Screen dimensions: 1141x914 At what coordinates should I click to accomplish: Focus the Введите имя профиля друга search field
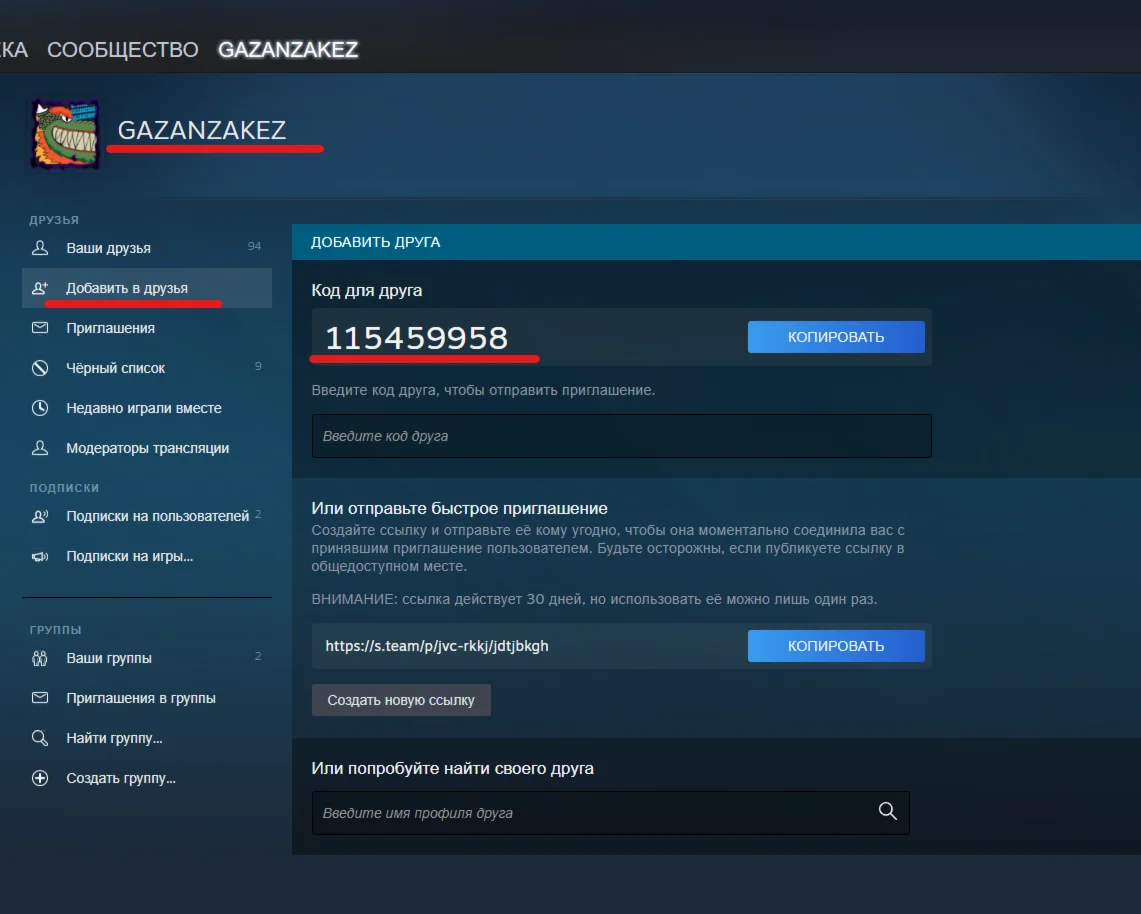[x=611, y=813]
